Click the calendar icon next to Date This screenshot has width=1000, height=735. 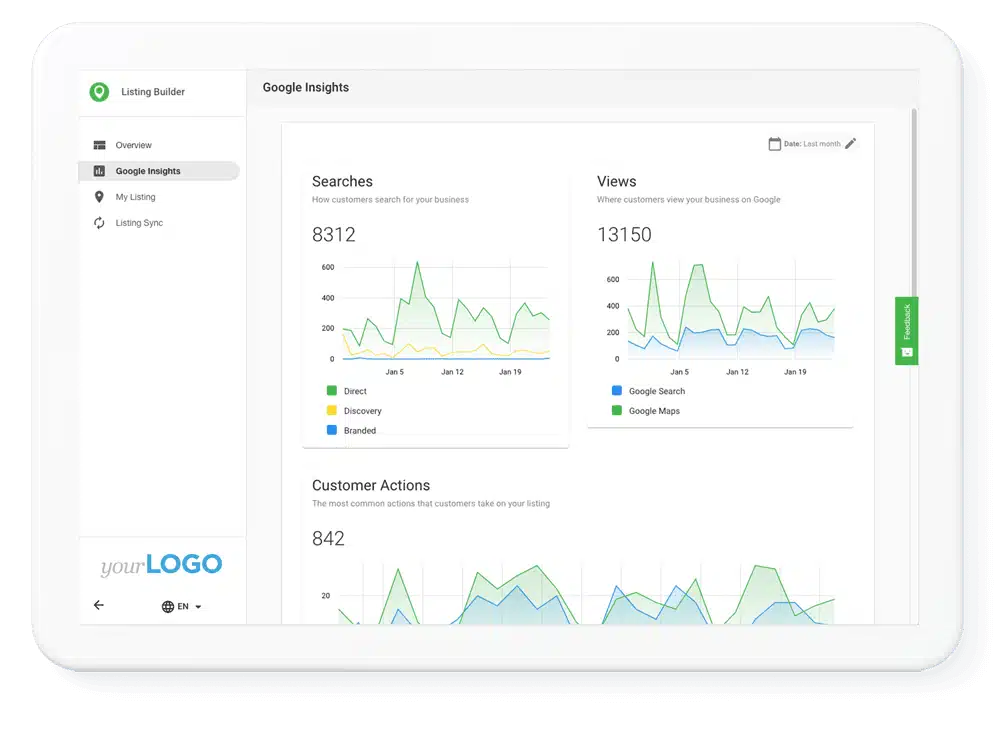pyautogui.click(x=775, y=143)
